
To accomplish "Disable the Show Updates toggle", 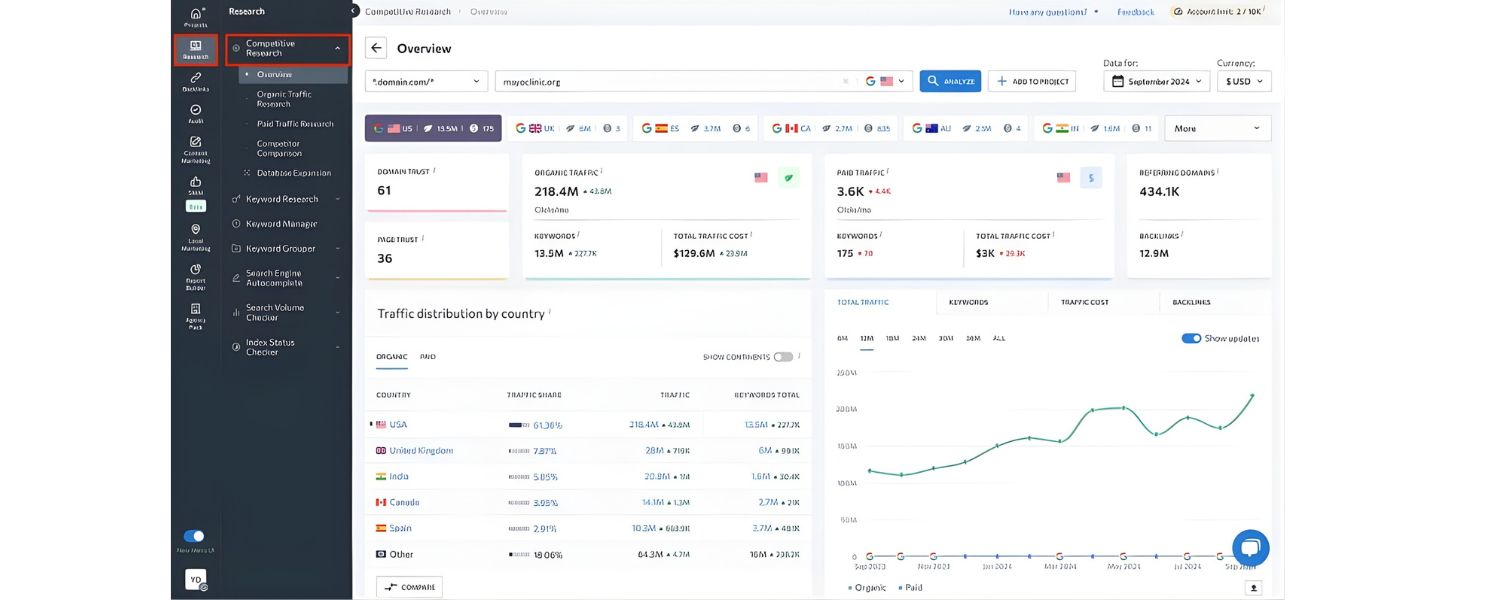I will pos(1191,338).
